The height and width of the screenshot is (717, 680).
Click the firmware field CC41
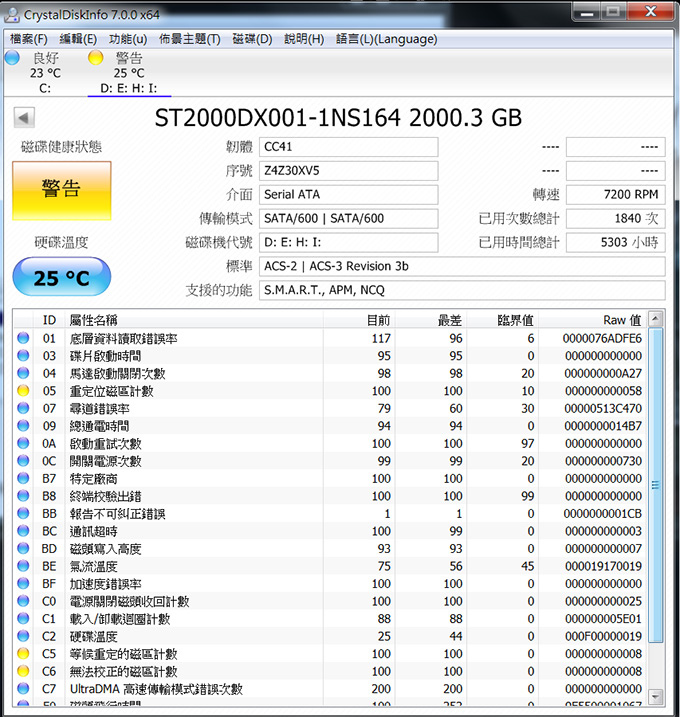tap(348, 147)
